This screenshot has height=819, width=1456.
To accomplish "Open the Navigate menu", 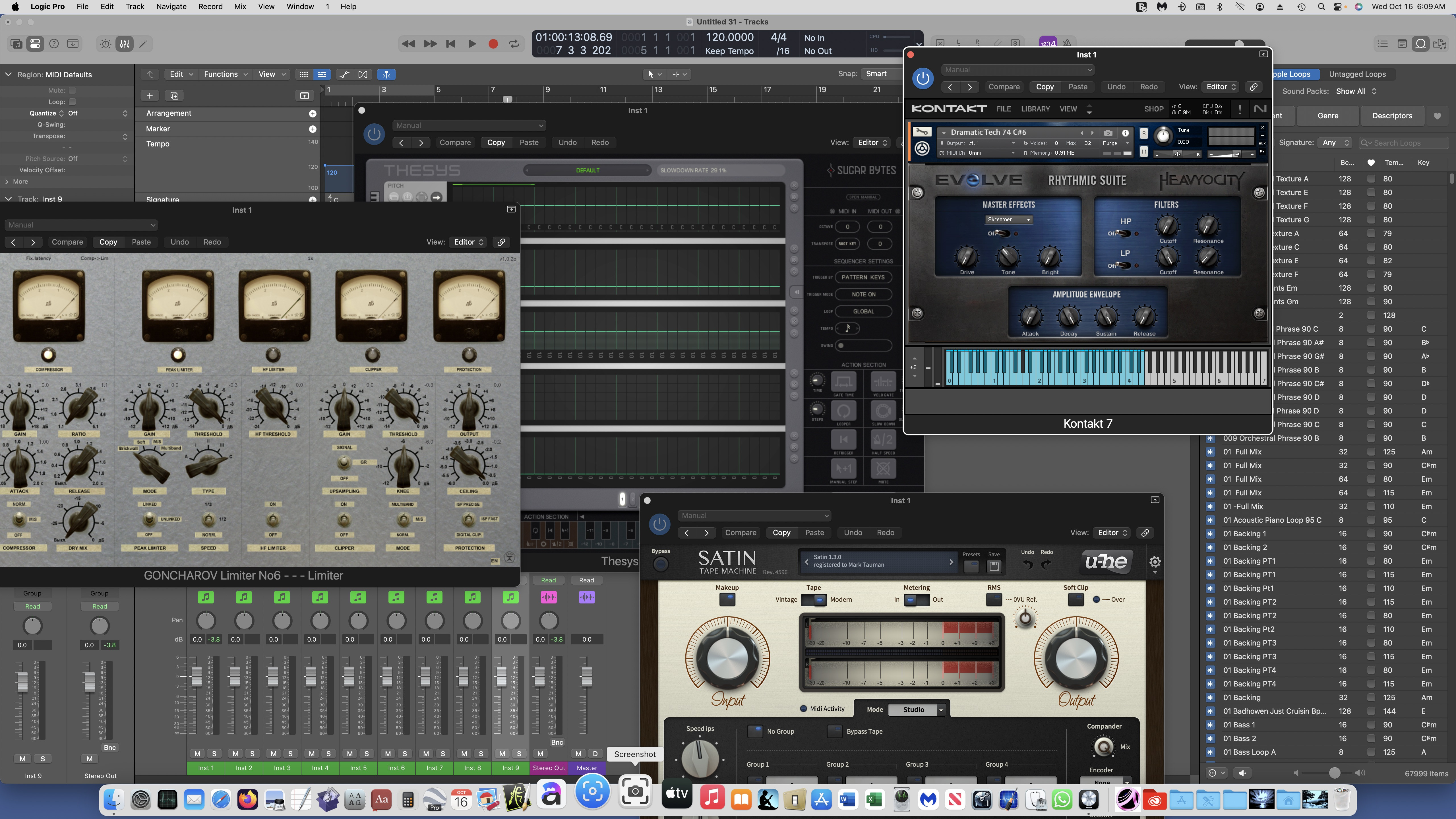I will pyautogui.click(x=171, y=6).
